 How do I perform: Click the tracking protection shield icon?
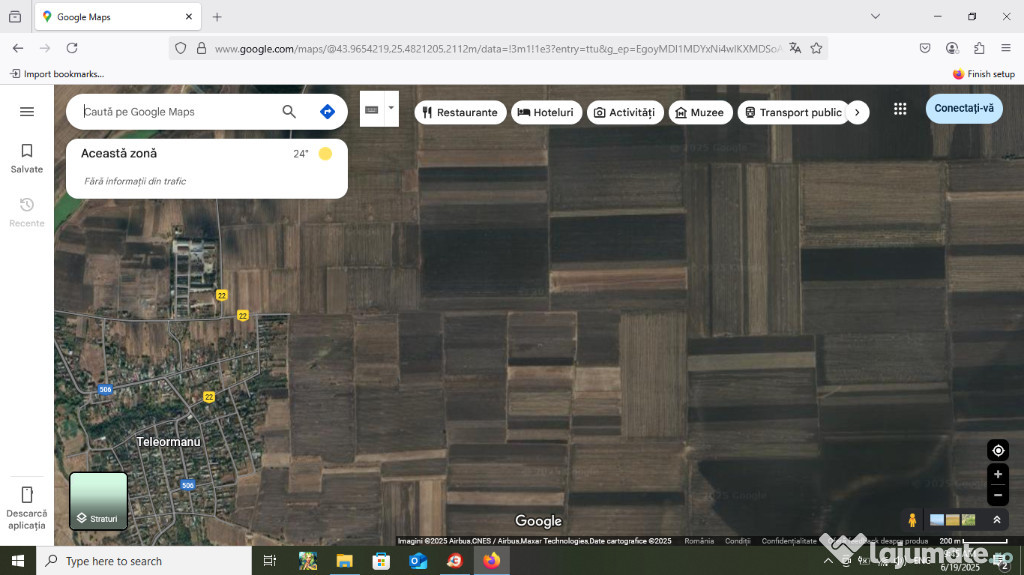click(x=181, y=48)
